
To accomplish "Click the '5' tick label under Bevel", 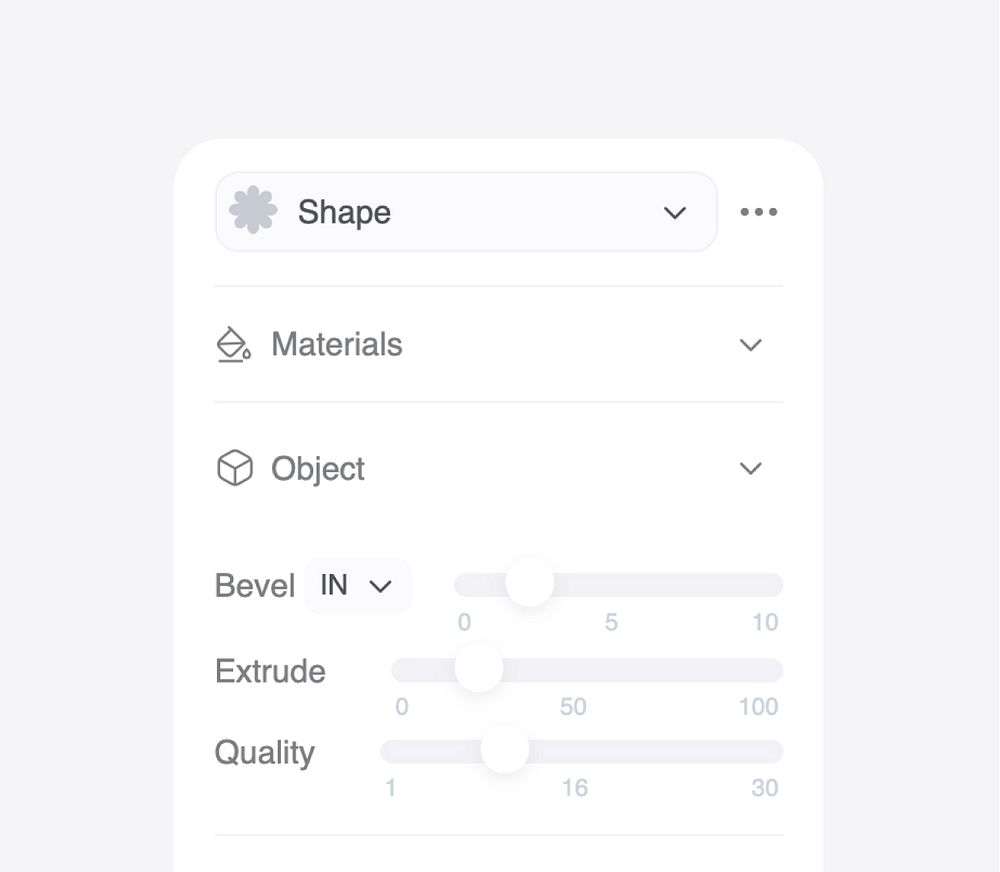I will (x=611, y=623).
